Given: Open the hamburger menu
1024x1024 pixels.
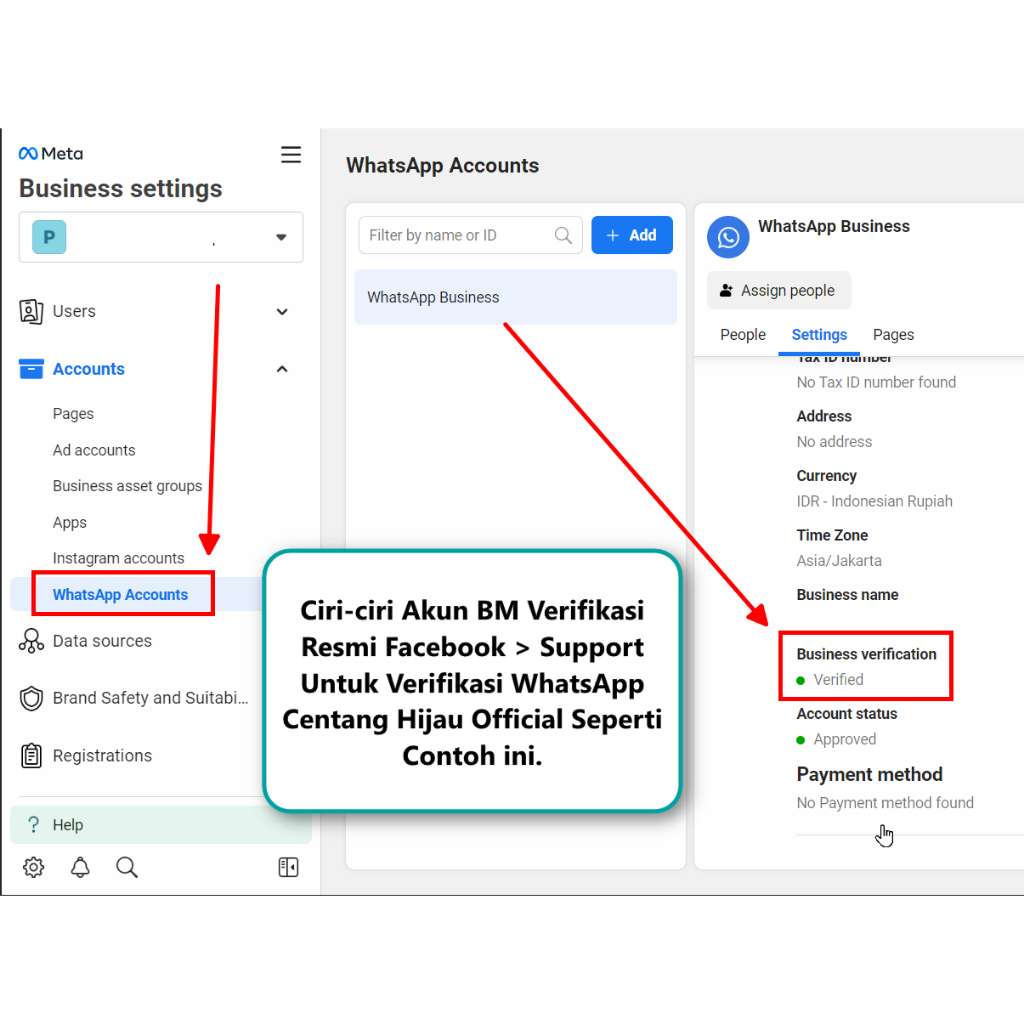Looking at the screenshot, I should (290, 154).
